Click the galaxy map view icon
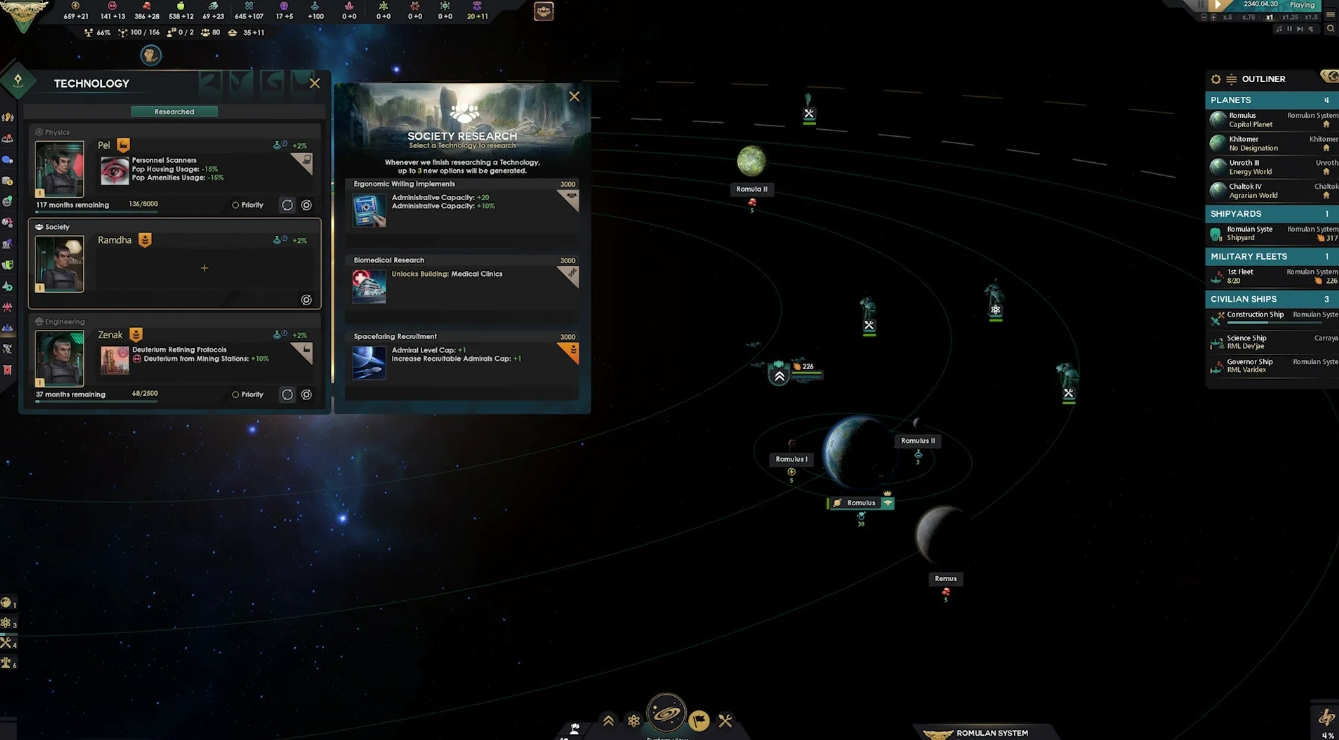Viewport: 1339px width, 740px height. coord(666,714)
